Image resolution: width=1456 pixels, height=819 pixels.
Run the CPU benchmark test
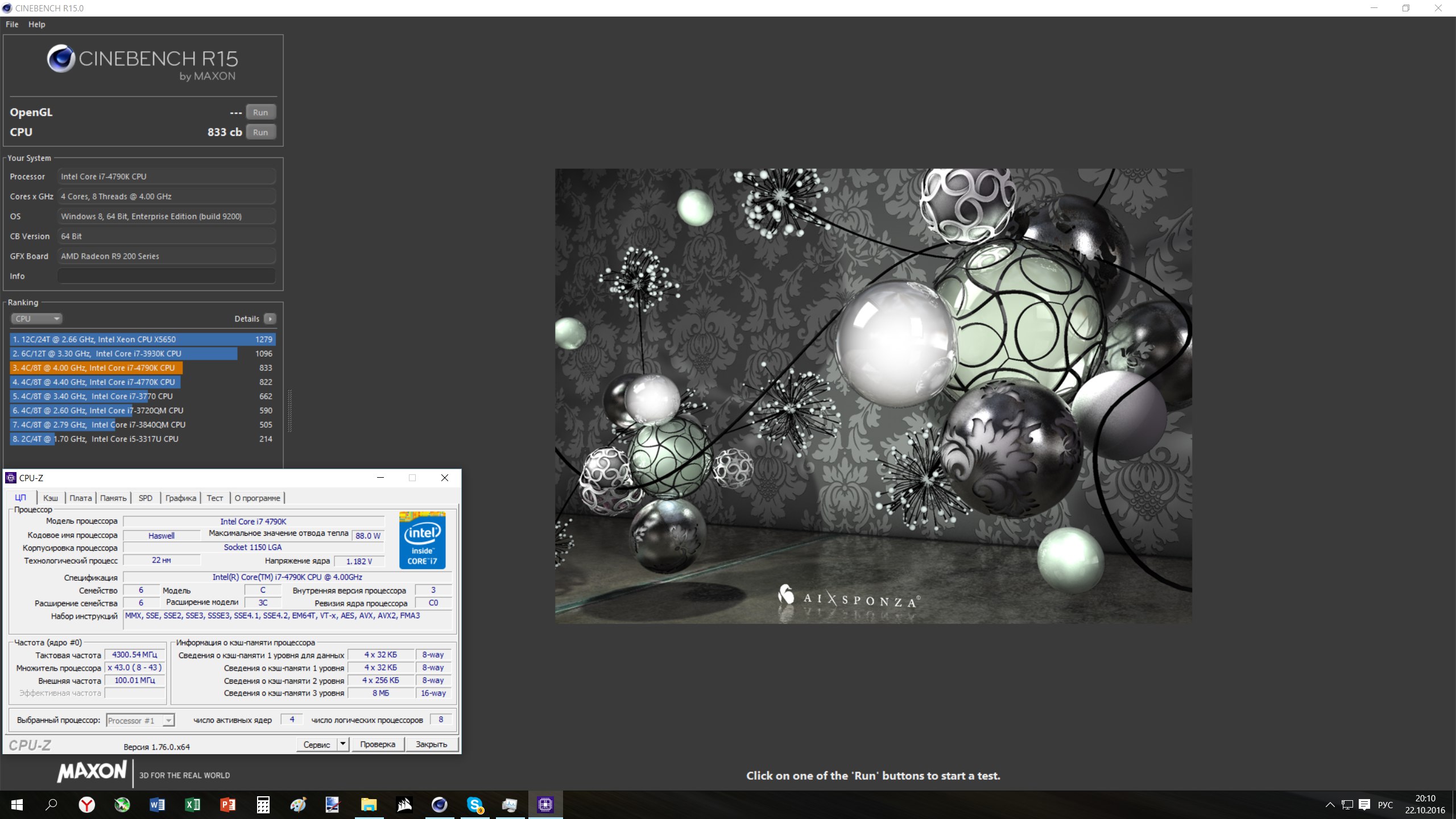pyautogui.click(x=260, y=132)
